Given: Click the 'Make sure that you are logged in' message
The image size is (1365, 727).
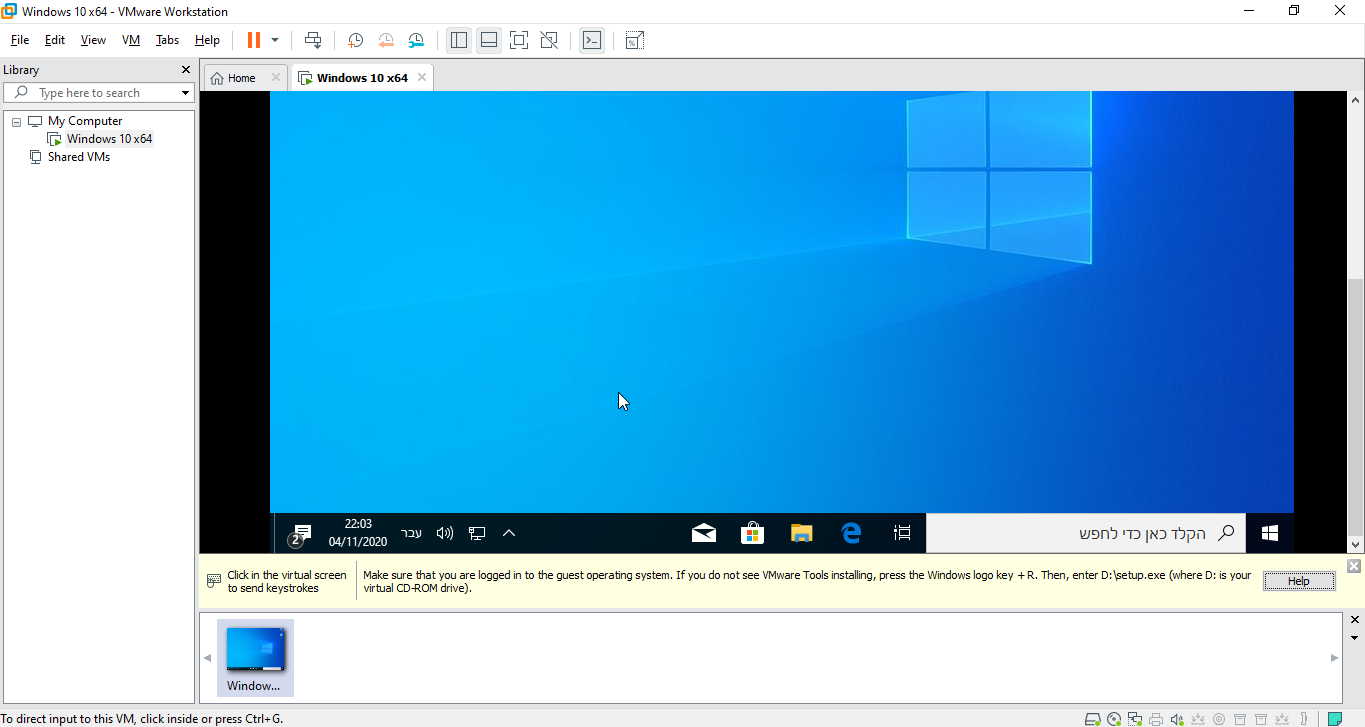Looking at the screenshot, I should tap(807, 581).
